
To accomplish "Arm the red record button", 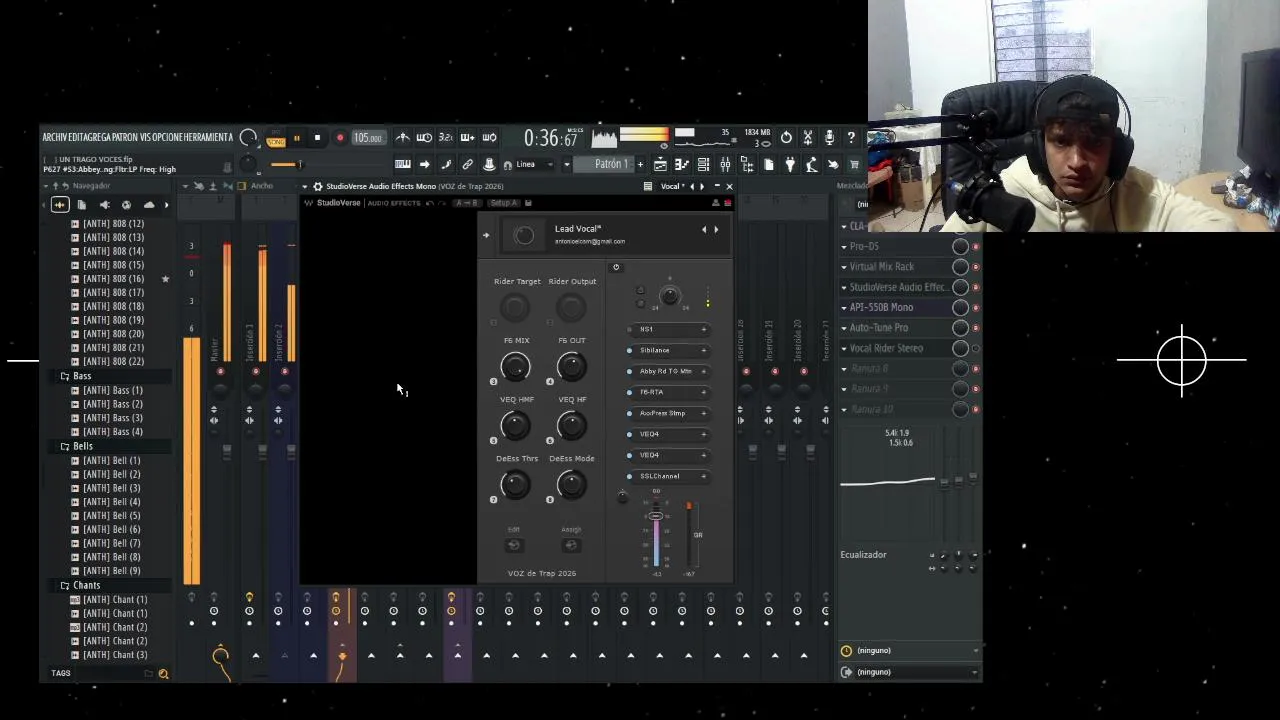I will [340, 138].
